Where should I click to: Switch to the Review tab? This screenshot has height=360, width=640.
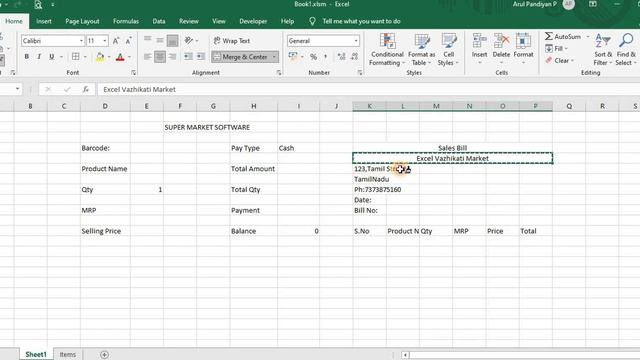[189, 21]
